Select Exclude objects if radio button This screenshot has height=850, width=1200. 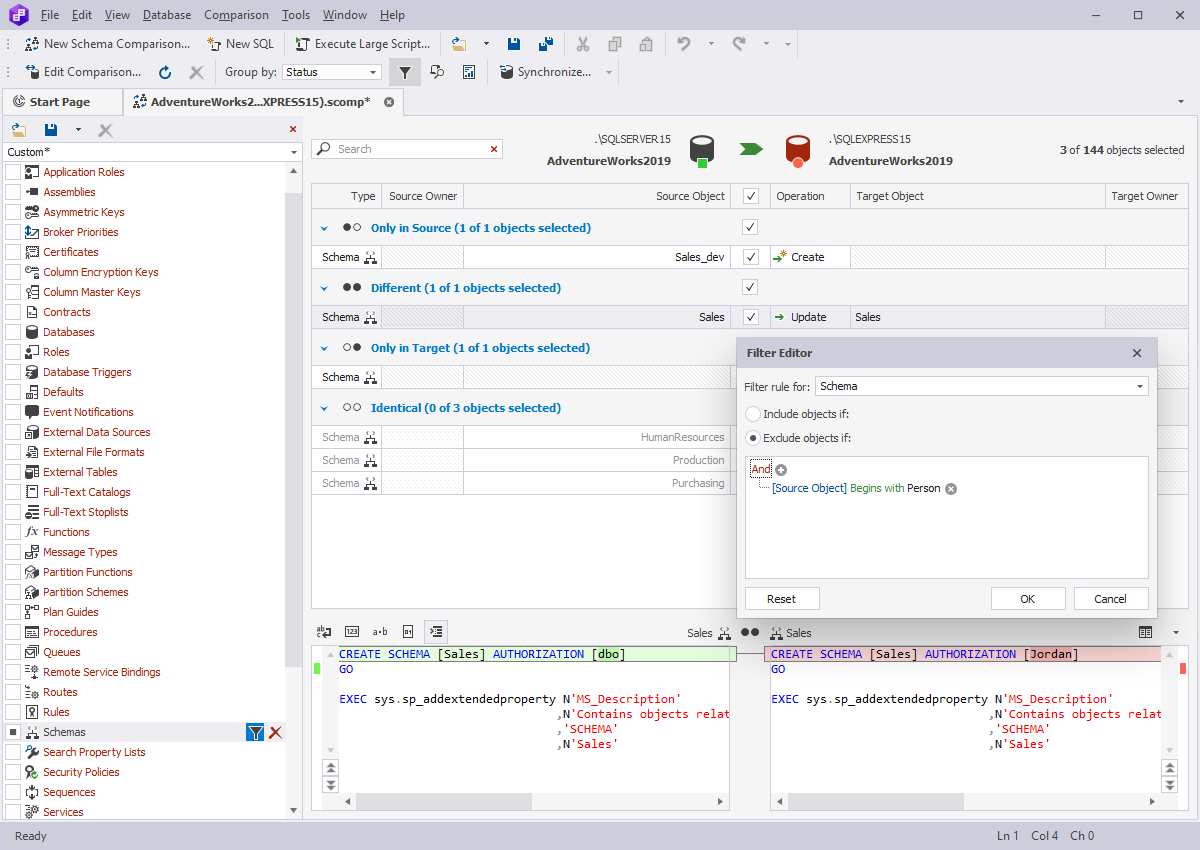[752, 438]
